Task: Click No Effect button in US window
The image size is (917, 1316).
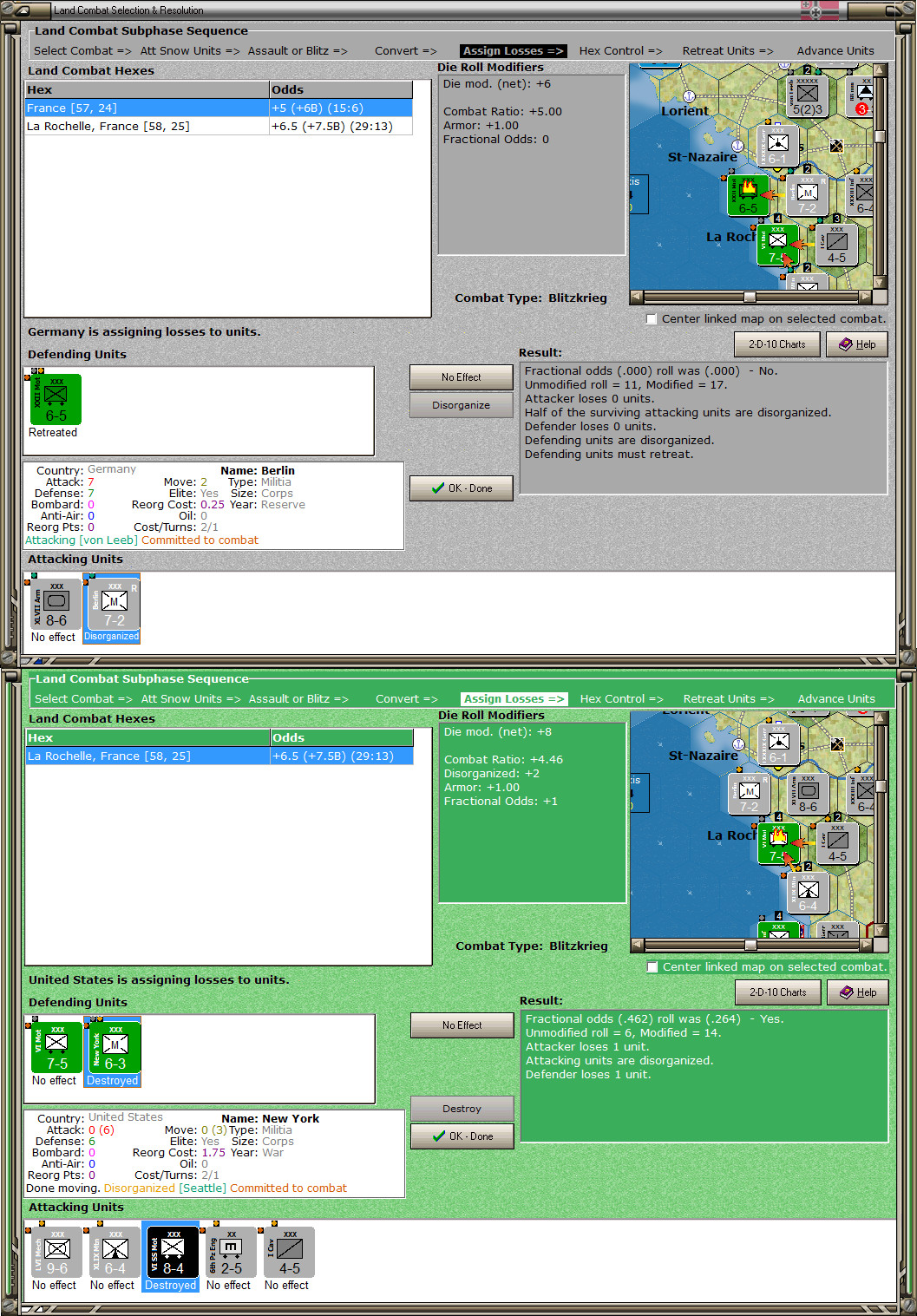Action: [x=462, y=1025]
